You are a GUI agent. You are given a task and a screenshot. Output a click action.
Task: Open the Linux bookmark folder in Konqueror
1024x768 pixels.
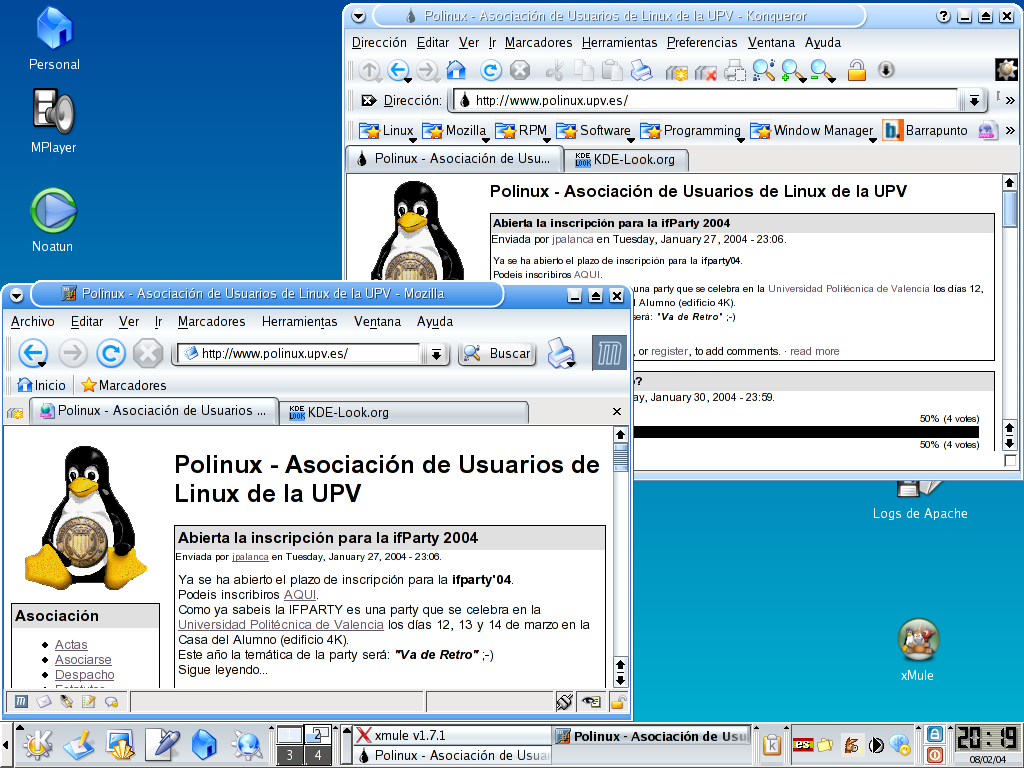(x=387, y=131)
